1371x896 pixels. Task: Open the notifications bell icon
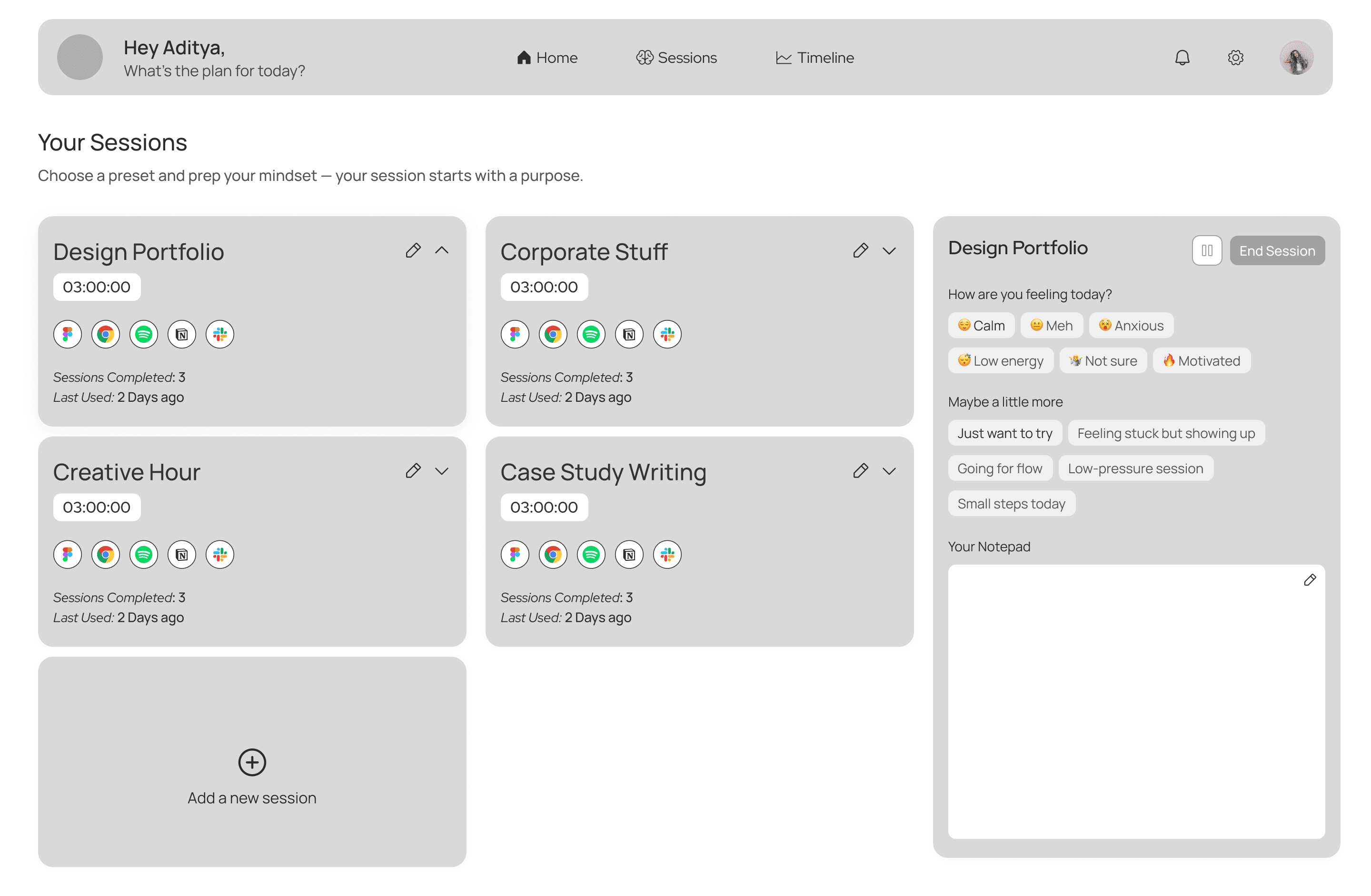(1182, 58)
